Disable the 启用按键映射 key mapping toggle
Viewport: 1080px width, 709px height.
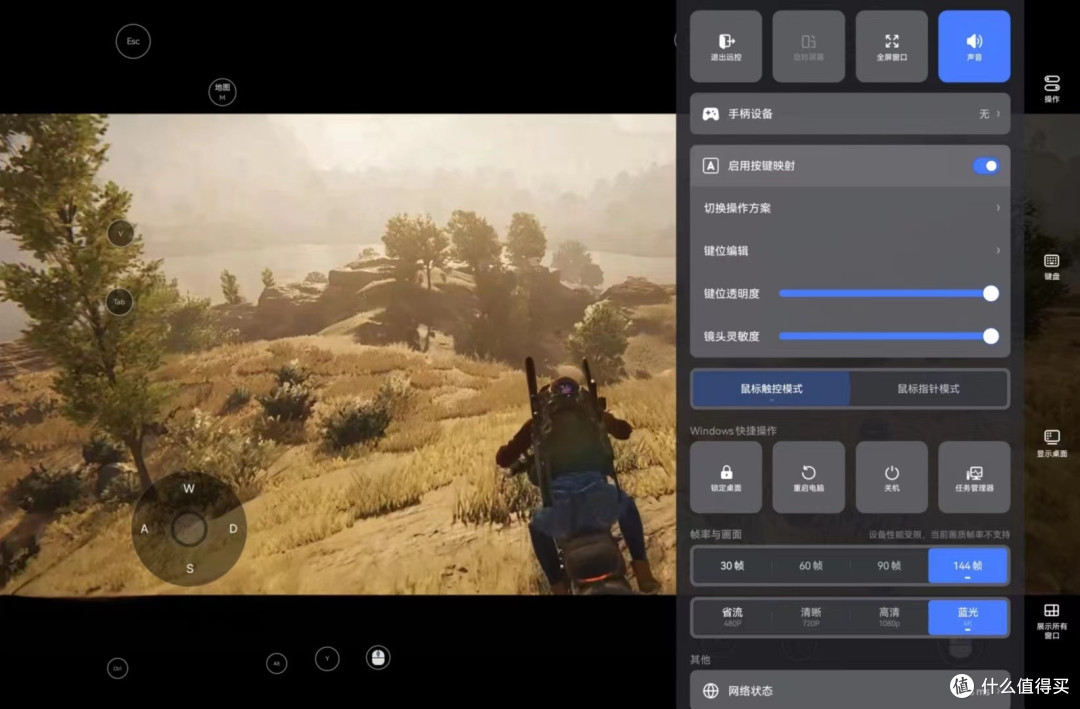[x=987, y=165]
